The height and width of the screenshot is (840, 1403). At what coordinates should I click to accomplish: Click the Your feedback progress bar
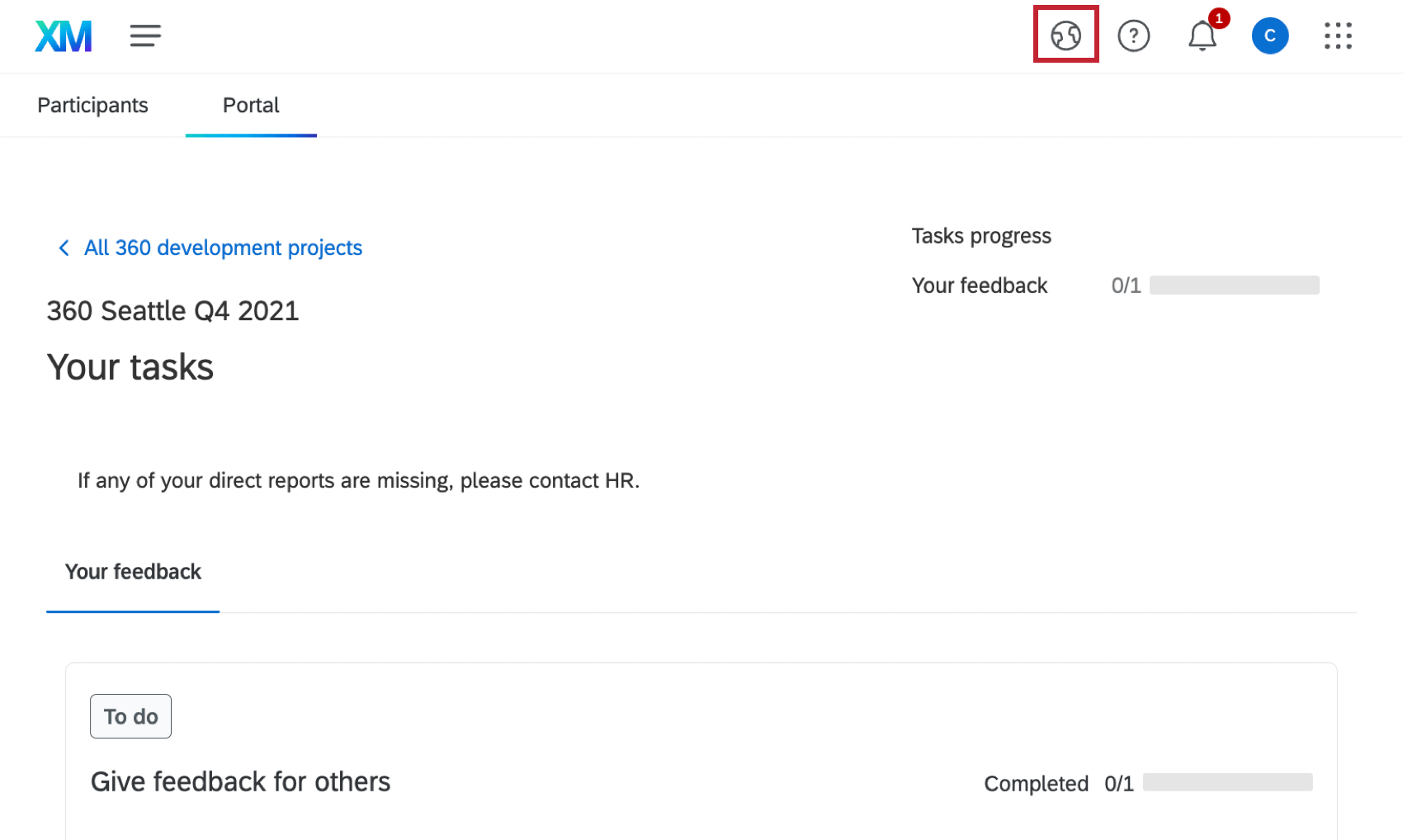click(x=1235, y=285)
